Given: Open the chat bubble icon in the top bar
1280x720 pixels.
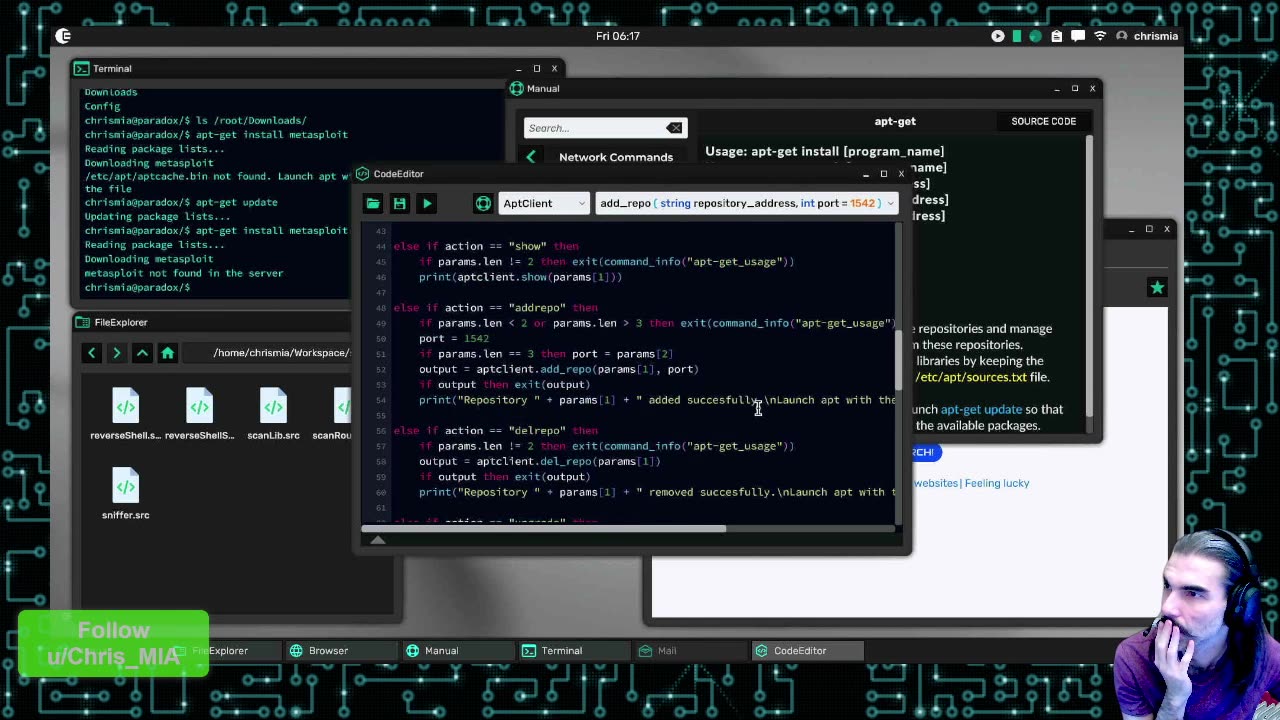Looking at the screenshot, I should click(x=1078, y=36).
